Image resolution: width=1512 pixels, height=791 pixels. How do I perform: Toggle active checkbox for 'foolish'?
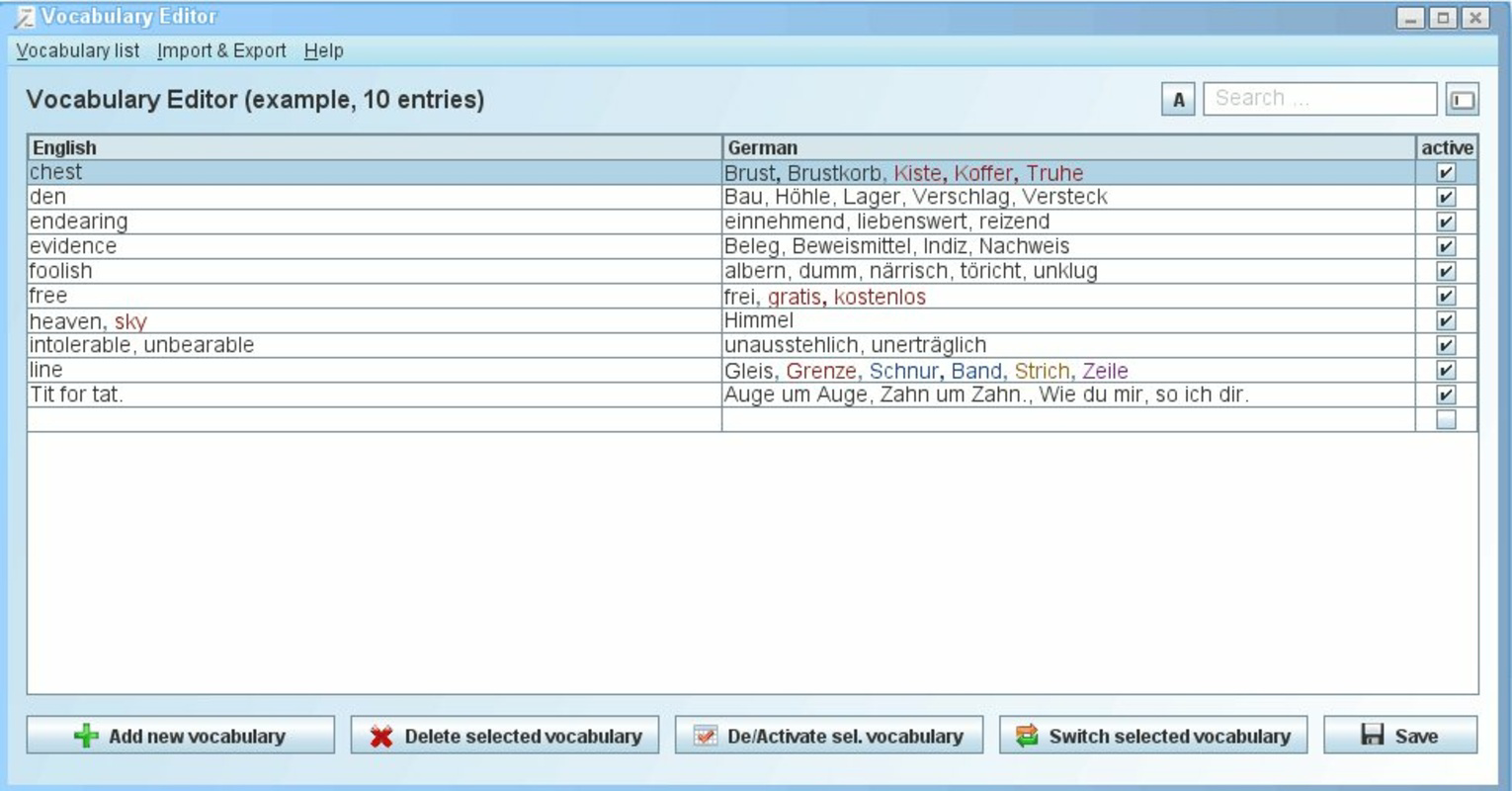pyautogui.click(x=1446, y=271)
